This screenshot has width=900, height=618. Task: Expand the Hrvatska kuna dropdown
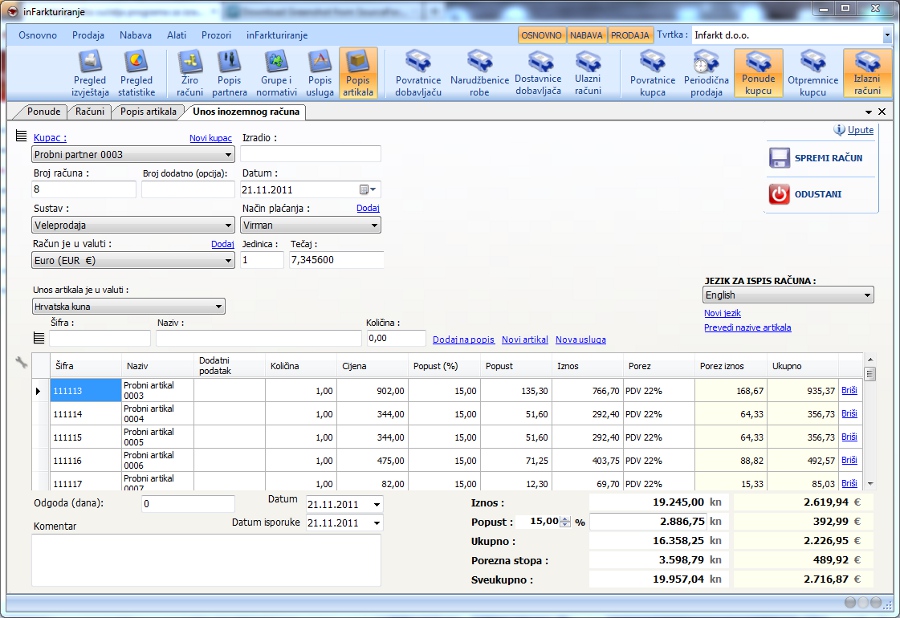219,306
